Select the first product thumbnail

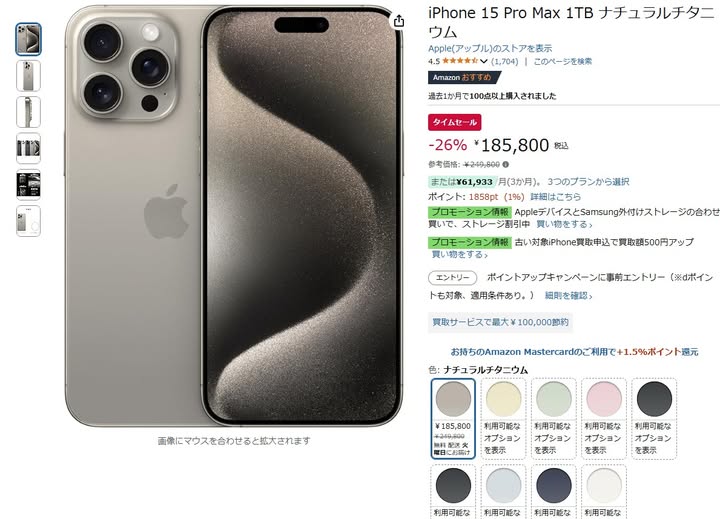pyautogui.click(x=28, y=39)
